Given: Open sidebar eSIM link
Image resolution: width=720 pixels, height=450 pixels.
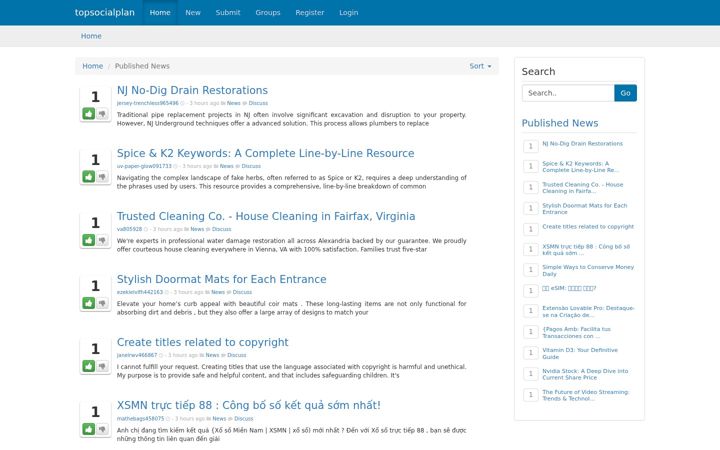Looking at the screenshot, I should click(x=569, y=288).
